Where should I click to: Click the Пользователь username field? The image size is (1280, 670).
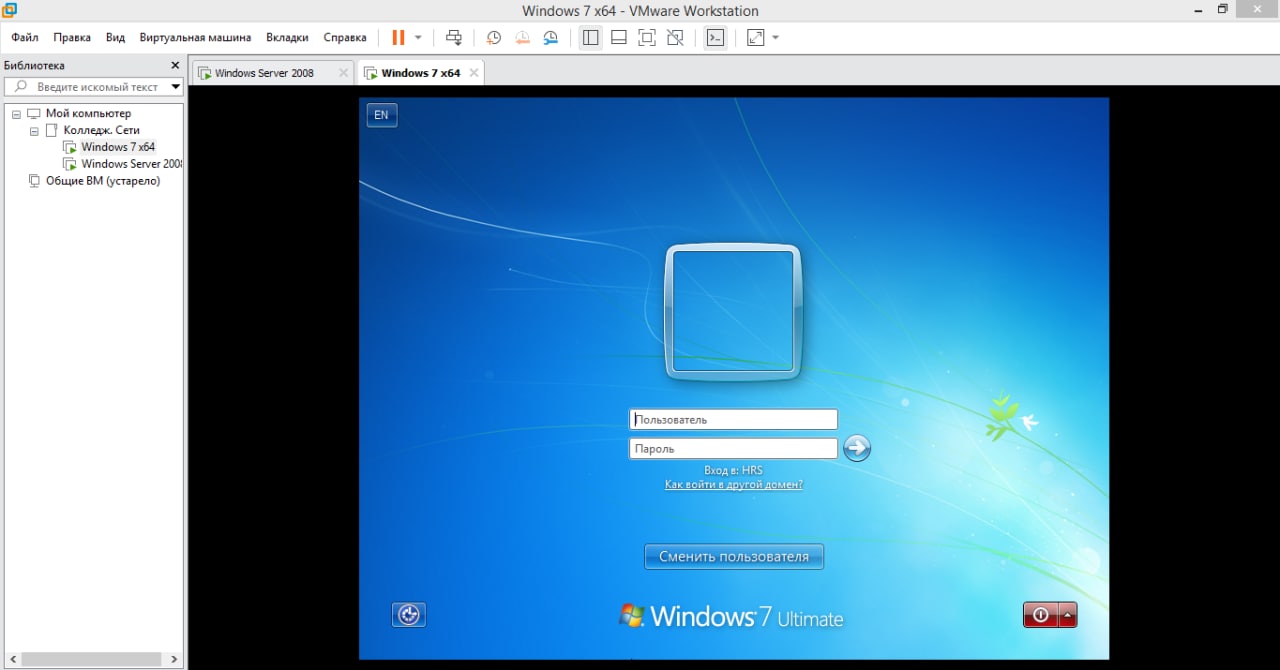click(x=733, y=419)
